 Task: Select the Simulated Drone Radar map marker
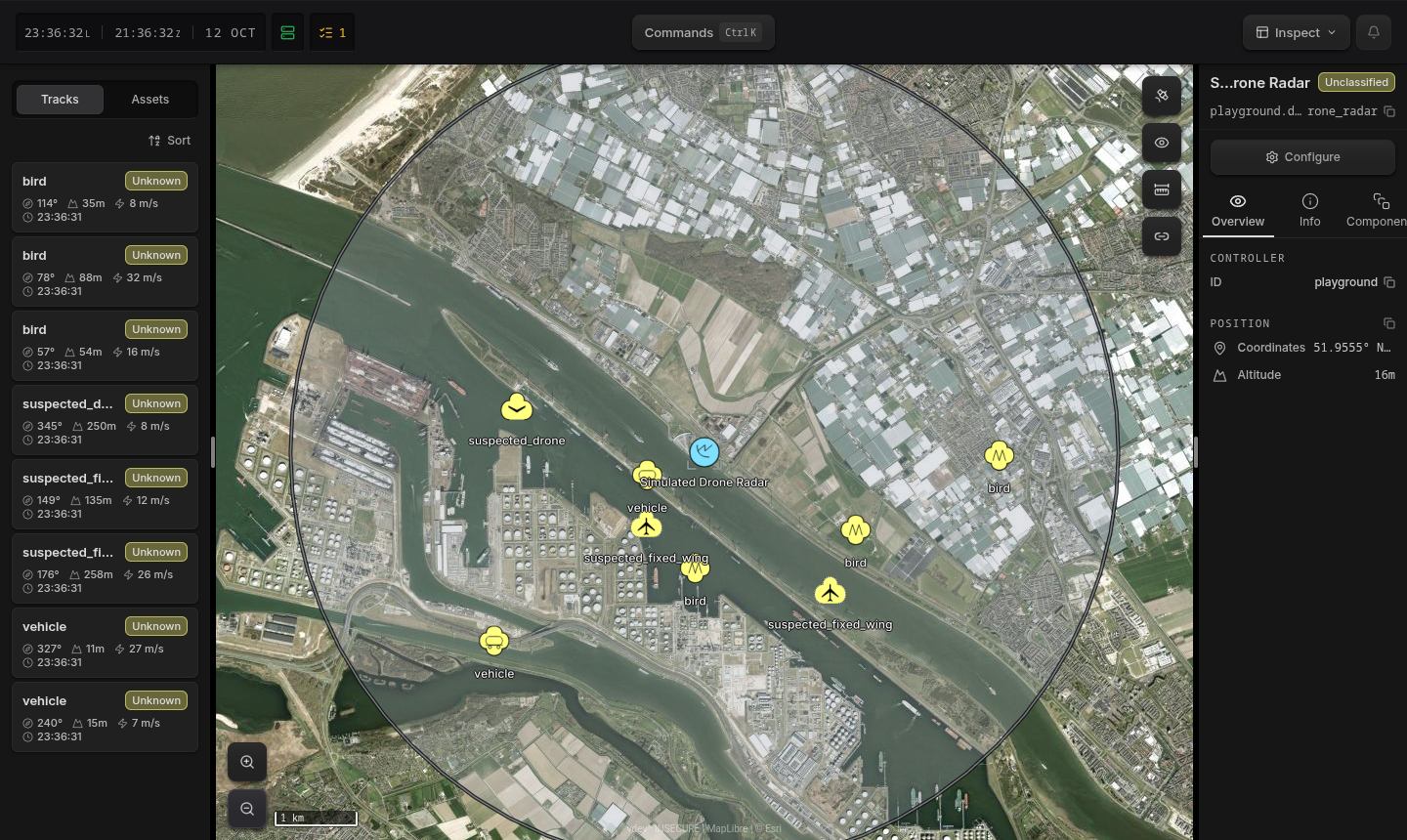(x=704, y=452)
